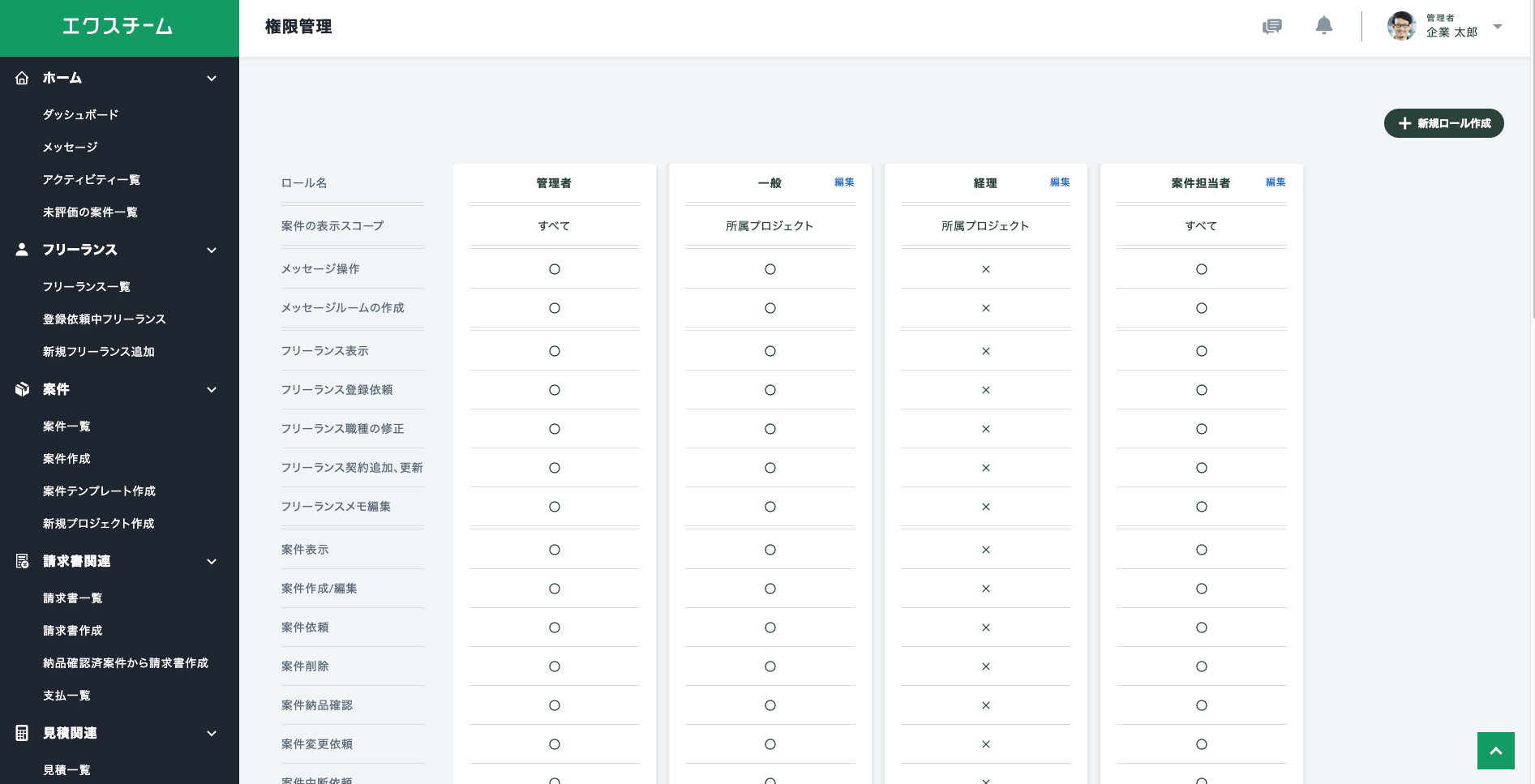Collapse the フリーランス section chevron

point(212,251)
